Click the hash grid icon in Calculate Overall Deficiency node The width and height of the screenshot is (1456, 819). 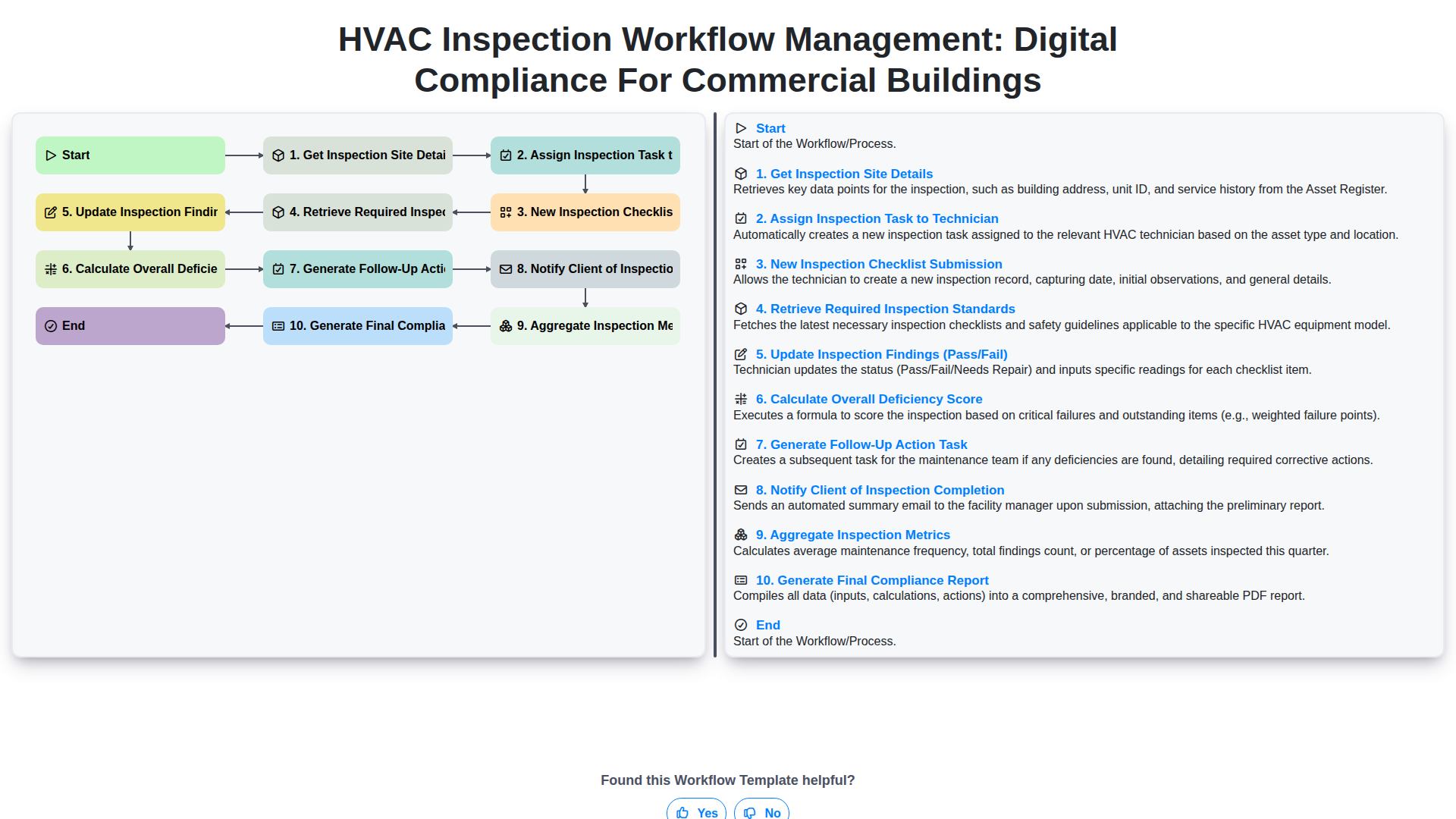pyautogui.click(x=51, y=269)
